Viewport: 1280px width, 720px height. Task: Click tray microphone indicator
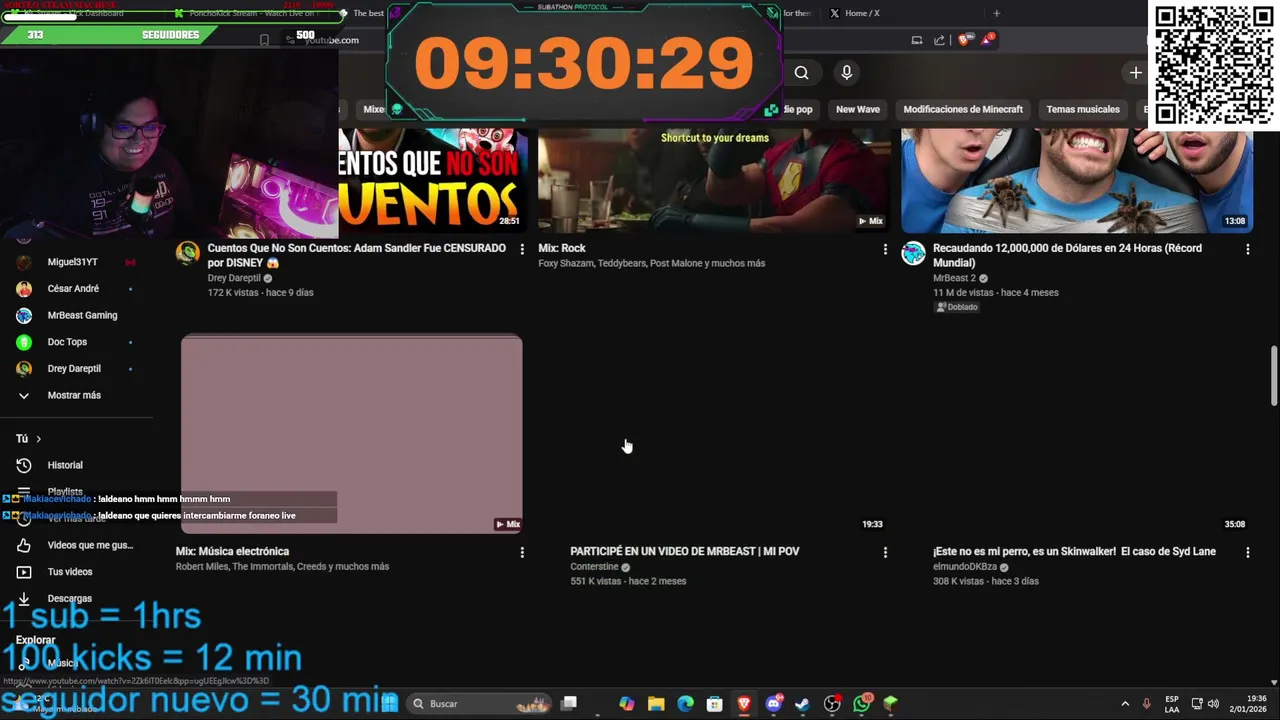click(1146, 704)
